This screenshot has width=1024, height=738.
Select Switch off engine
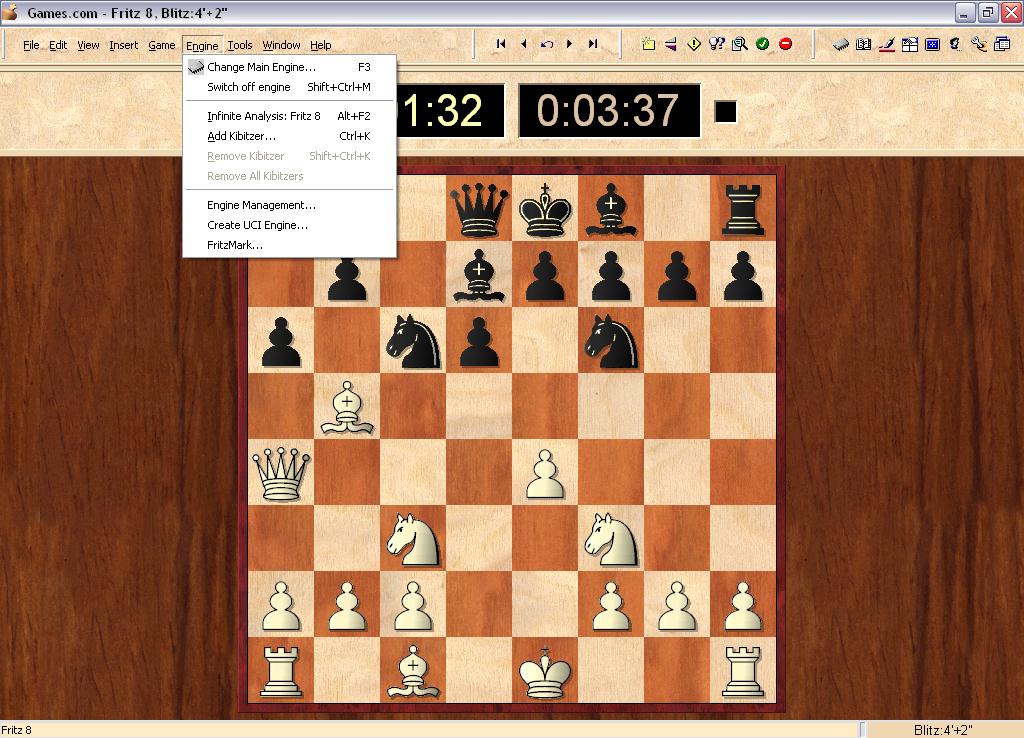(289, 87)
